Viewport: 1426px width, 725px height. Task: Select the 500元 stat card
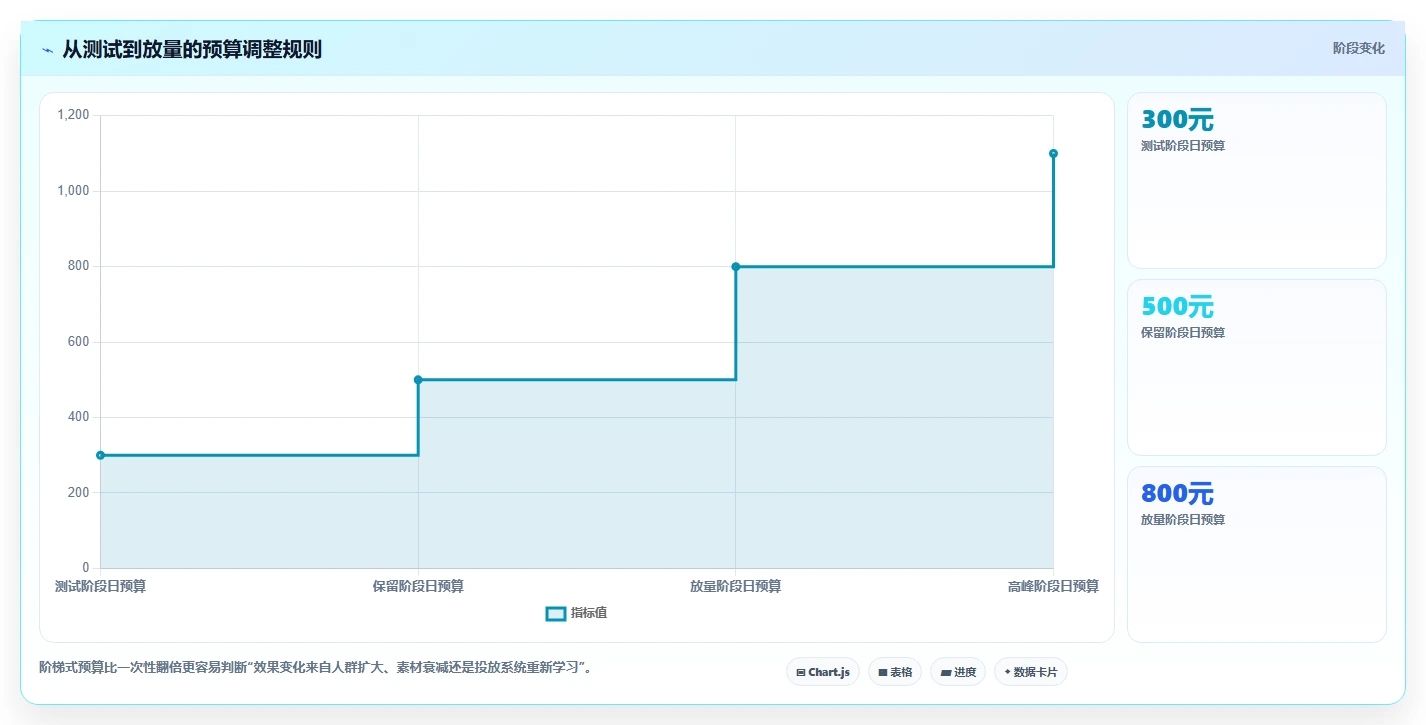coord(1257,367)
